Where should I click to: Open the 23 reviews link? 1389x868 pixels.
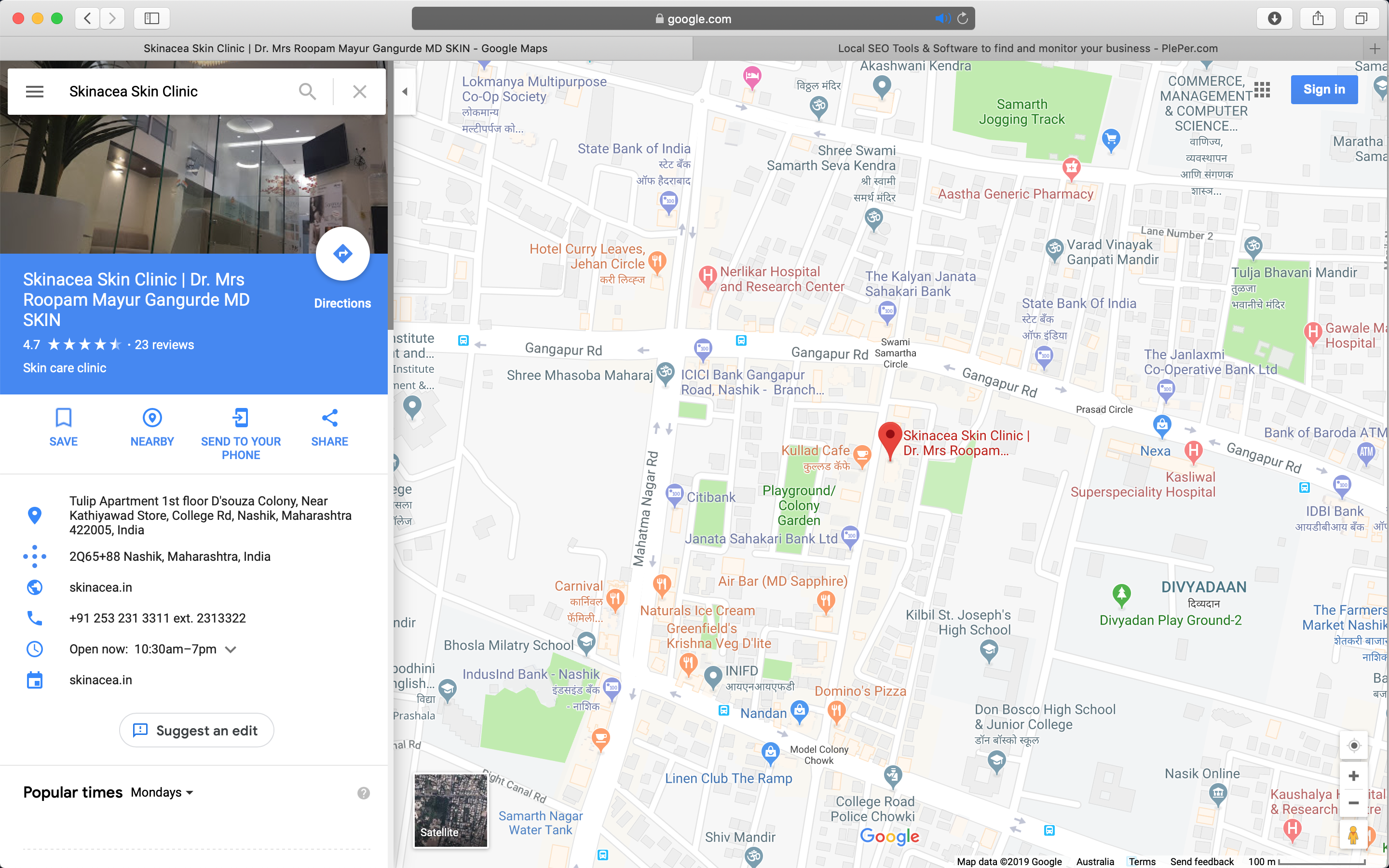coord(164,344)
